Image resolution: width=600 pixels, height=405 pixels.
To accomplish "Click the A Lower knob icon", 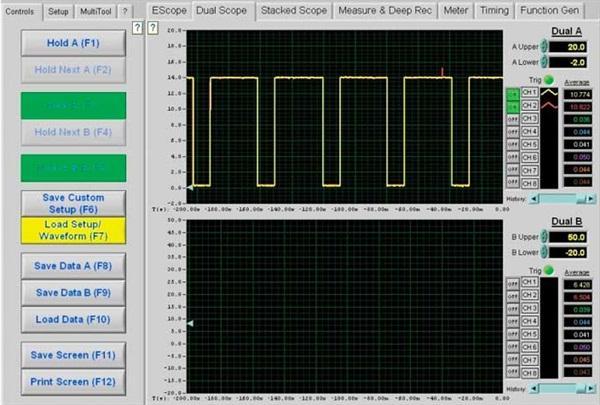I will 543,62.
